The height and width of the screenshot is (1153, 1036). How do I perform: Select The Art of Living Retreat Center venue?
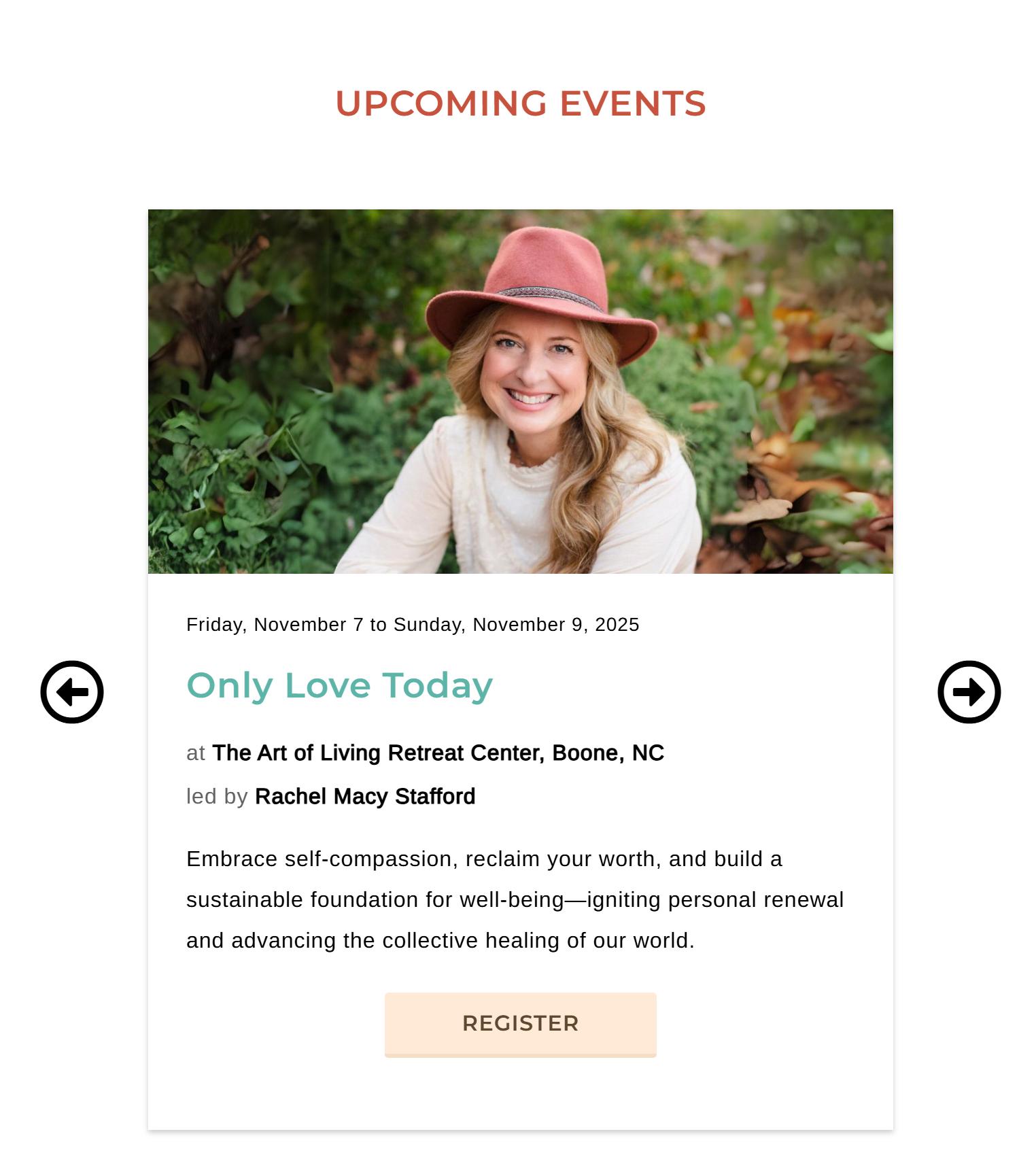378,753
